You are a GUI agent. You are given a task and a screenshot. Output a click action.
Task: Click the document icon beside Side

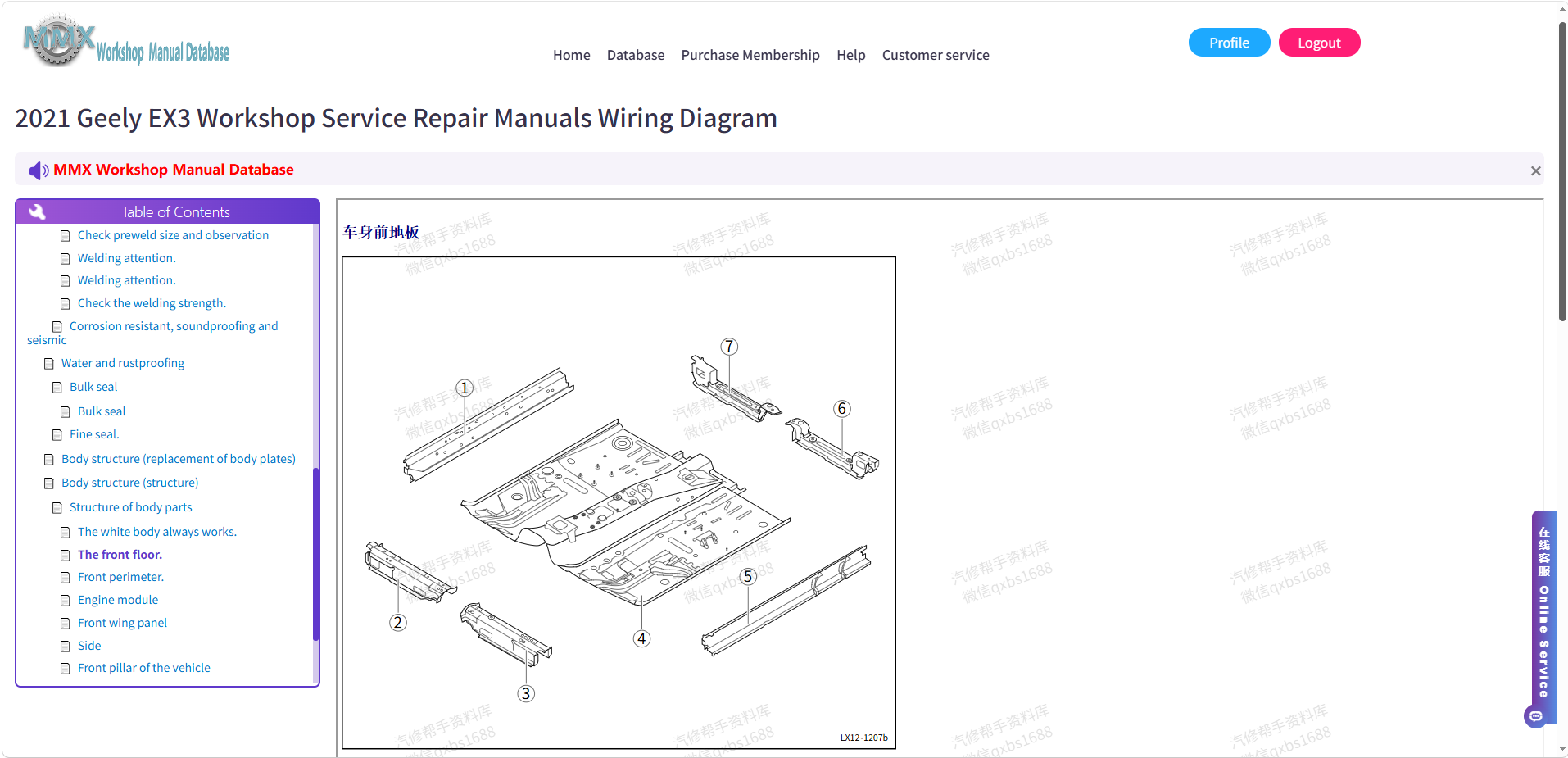point(66,647)
